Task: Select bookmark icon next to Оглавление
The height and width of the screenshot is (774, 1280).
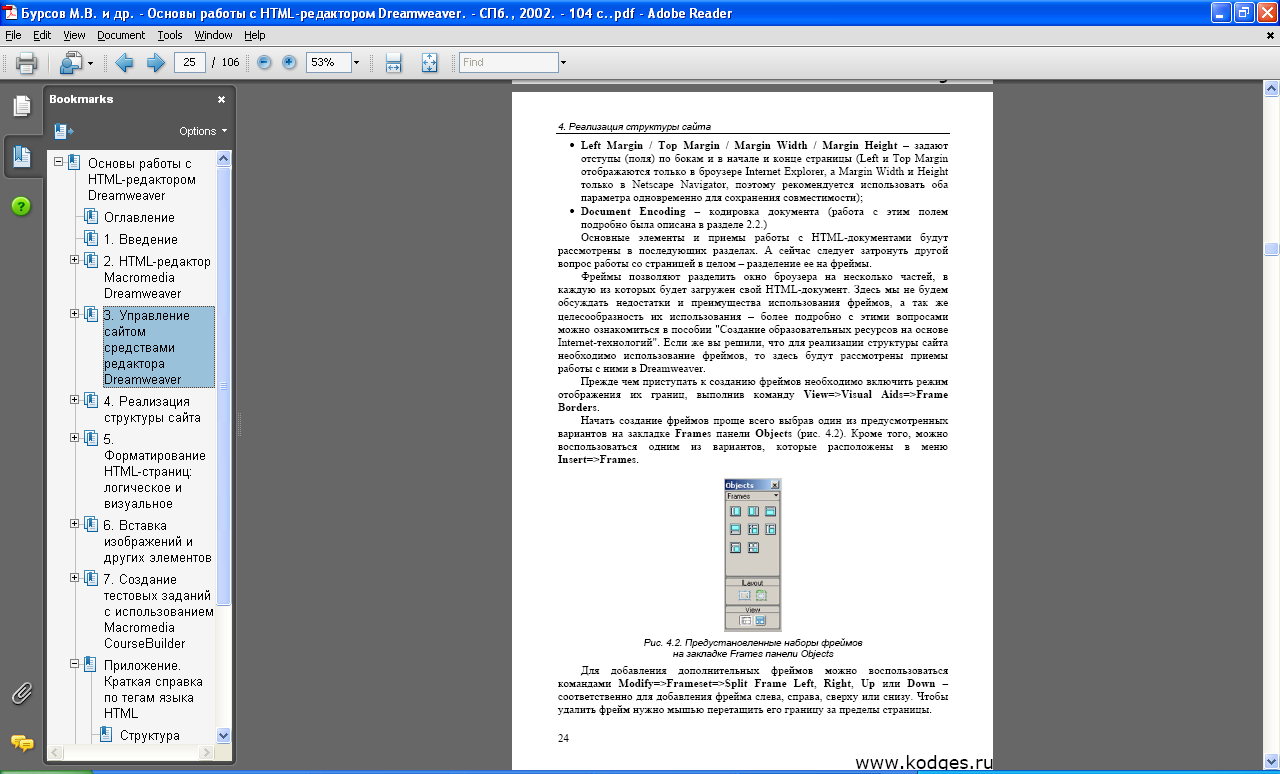Action: click(91, 216)
